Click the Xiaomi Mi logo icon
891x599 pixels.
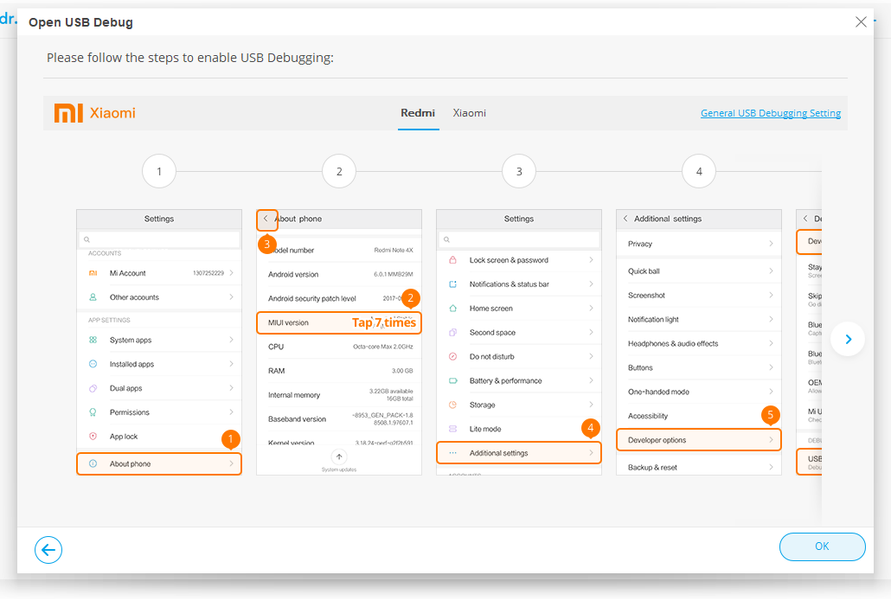[69, 113]
